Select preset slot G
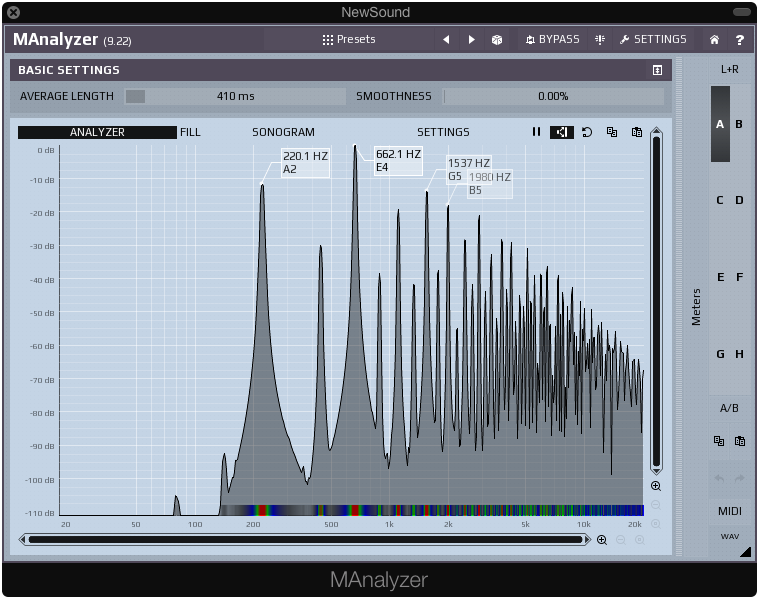The height and width of the screenshot is (599, 759). coord(720,354)
